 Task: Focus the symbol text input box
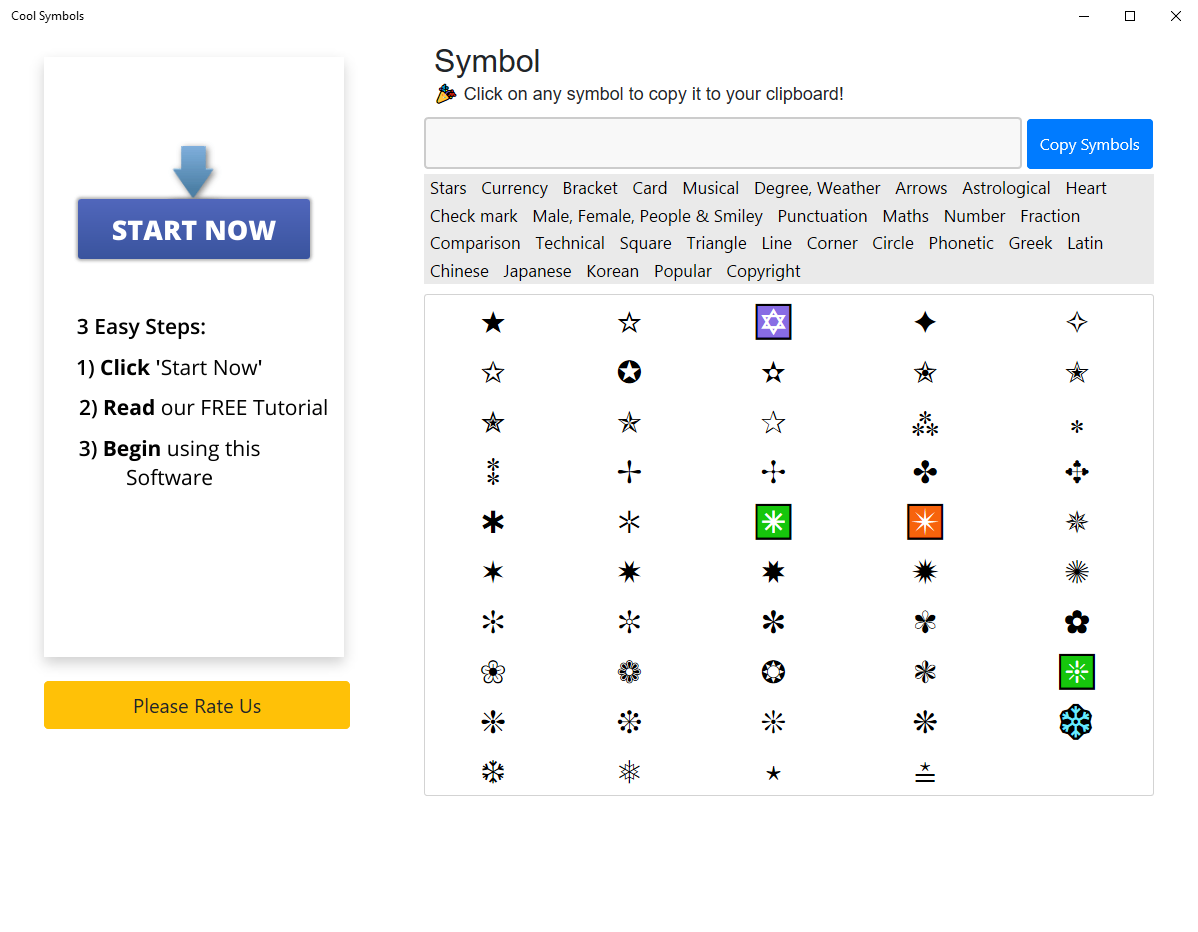722,144
